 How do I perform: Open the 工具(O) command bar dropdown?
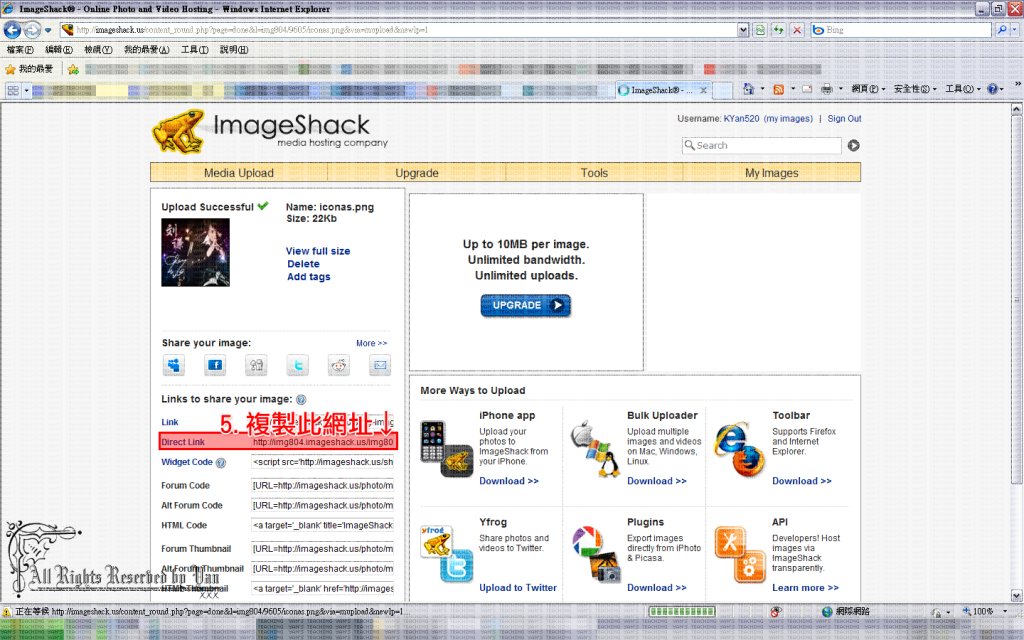click(x=963, y=89)
